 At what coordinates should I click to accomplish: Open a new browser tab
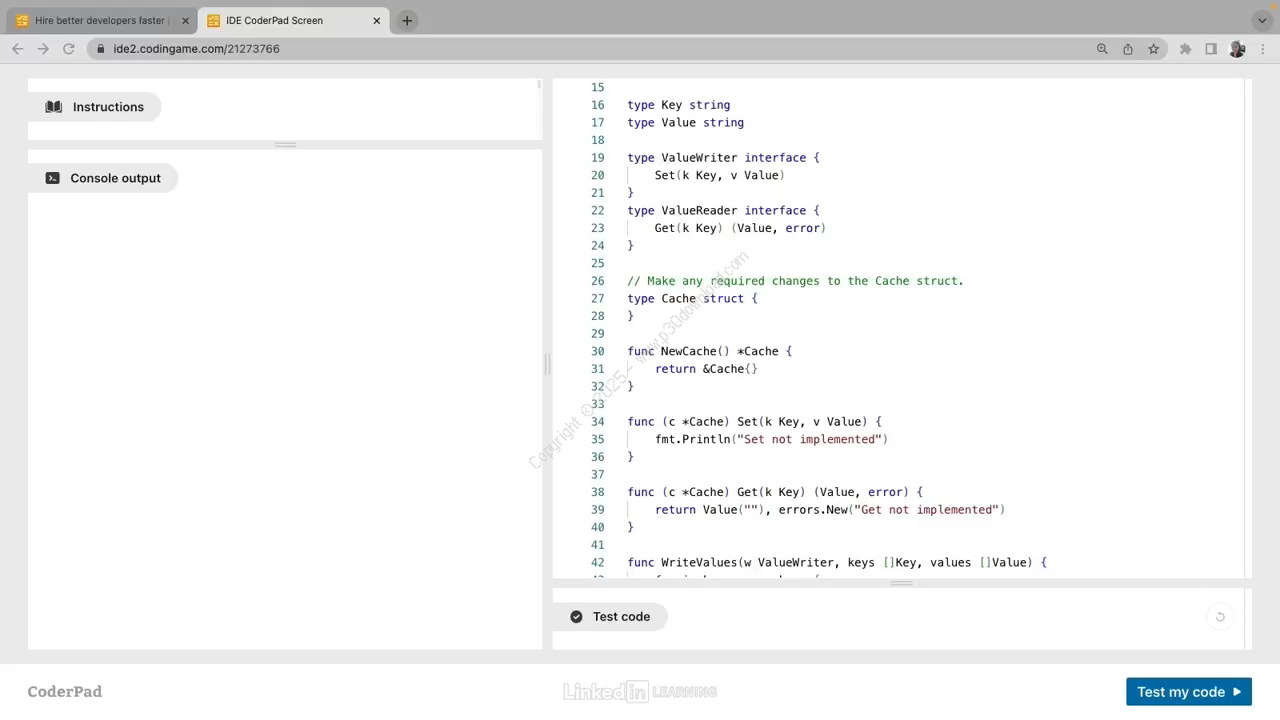[407, 20]
